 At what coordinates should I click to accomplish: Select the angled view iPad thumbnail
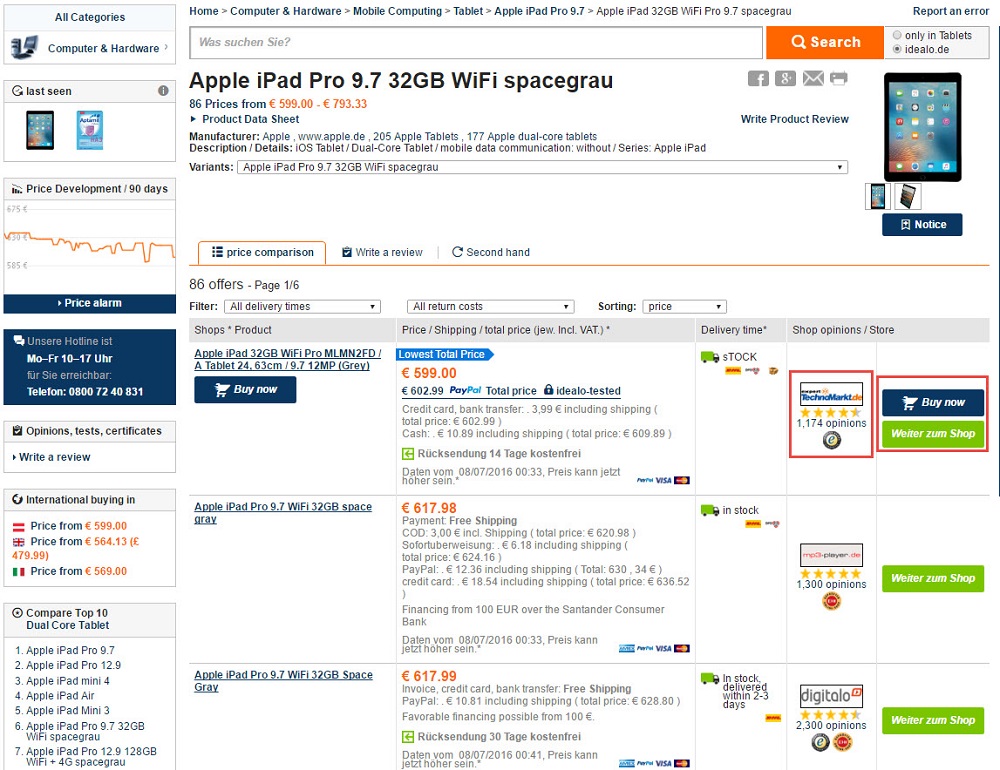point(908,196)
